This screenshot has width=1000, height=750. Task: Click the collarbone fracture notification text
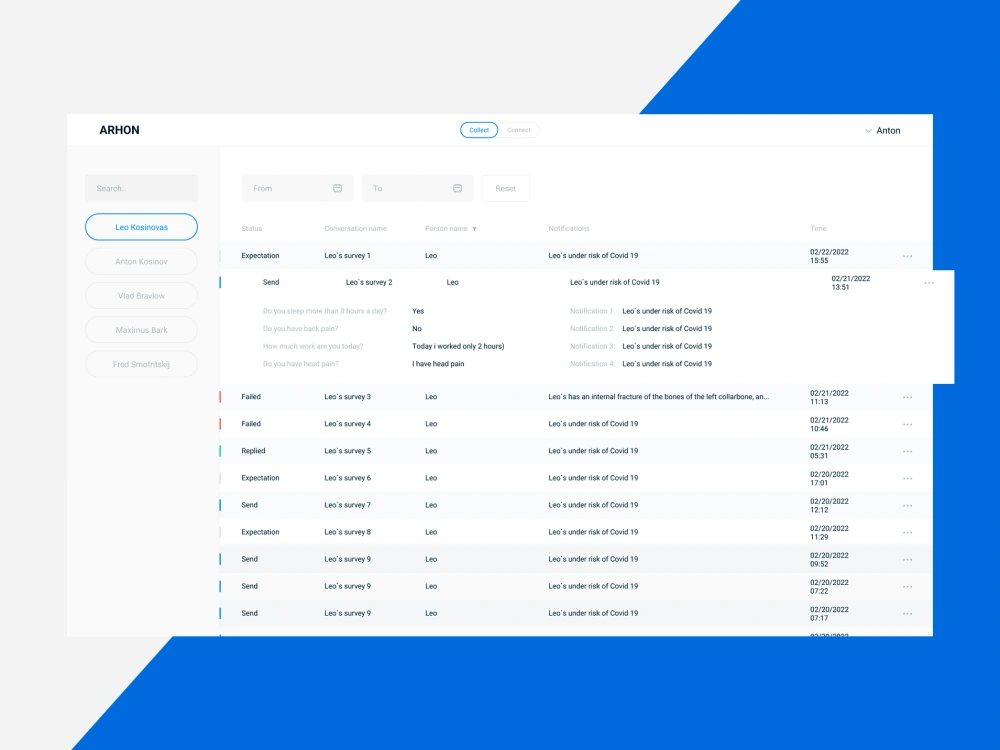pyautogui.click(x=659, y=397)
